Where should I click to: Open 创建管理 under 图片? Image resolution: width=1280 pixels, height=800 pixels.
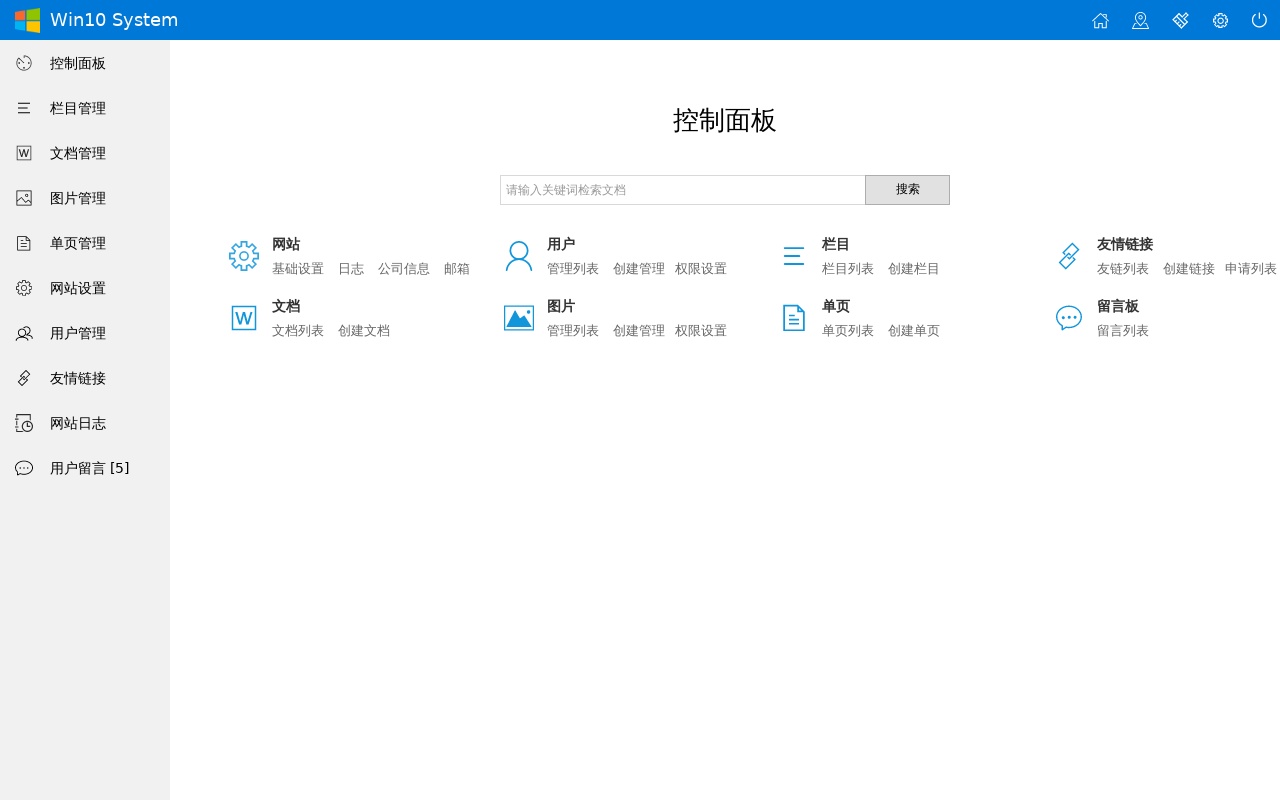pos(639,331)
